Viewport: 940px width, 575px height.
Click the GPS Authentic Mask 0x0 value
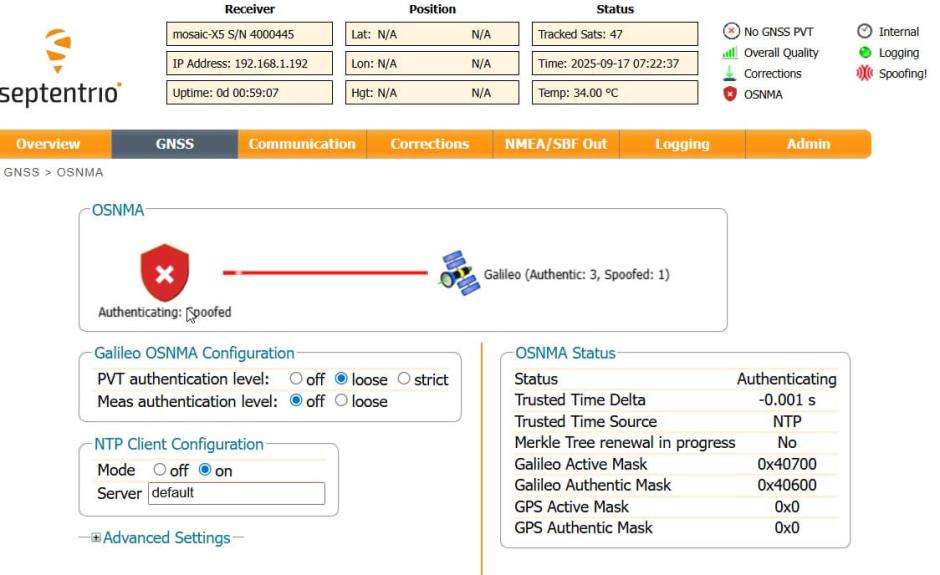tap(787, 528)
